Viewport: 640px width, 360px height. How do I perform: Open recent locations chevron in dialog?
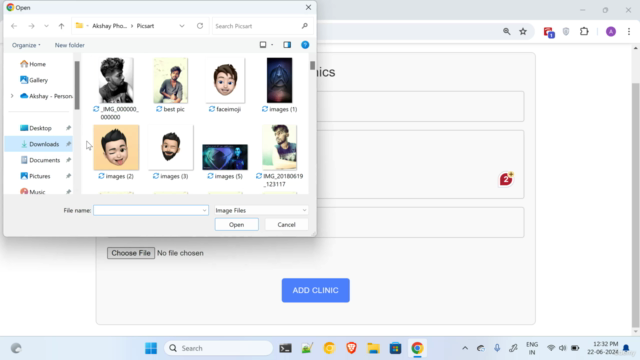46,26
